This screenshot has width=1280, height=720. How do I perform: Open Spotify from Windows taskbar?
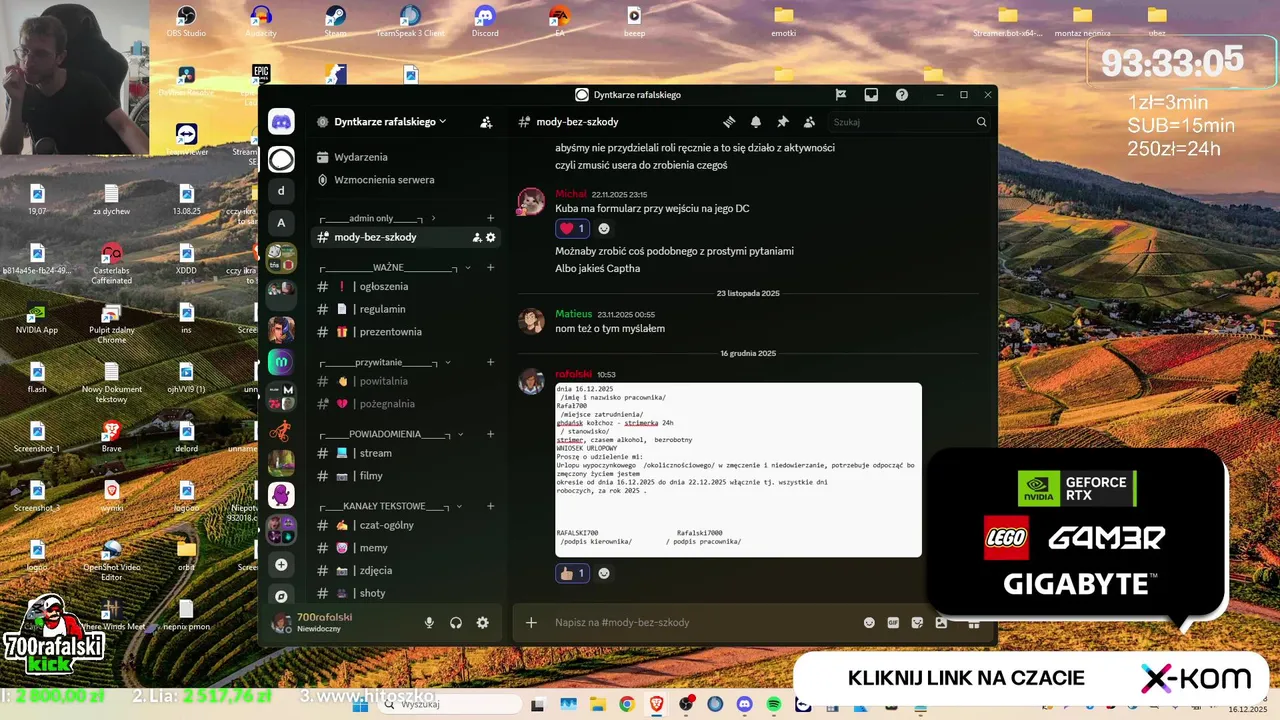point(774,704)
